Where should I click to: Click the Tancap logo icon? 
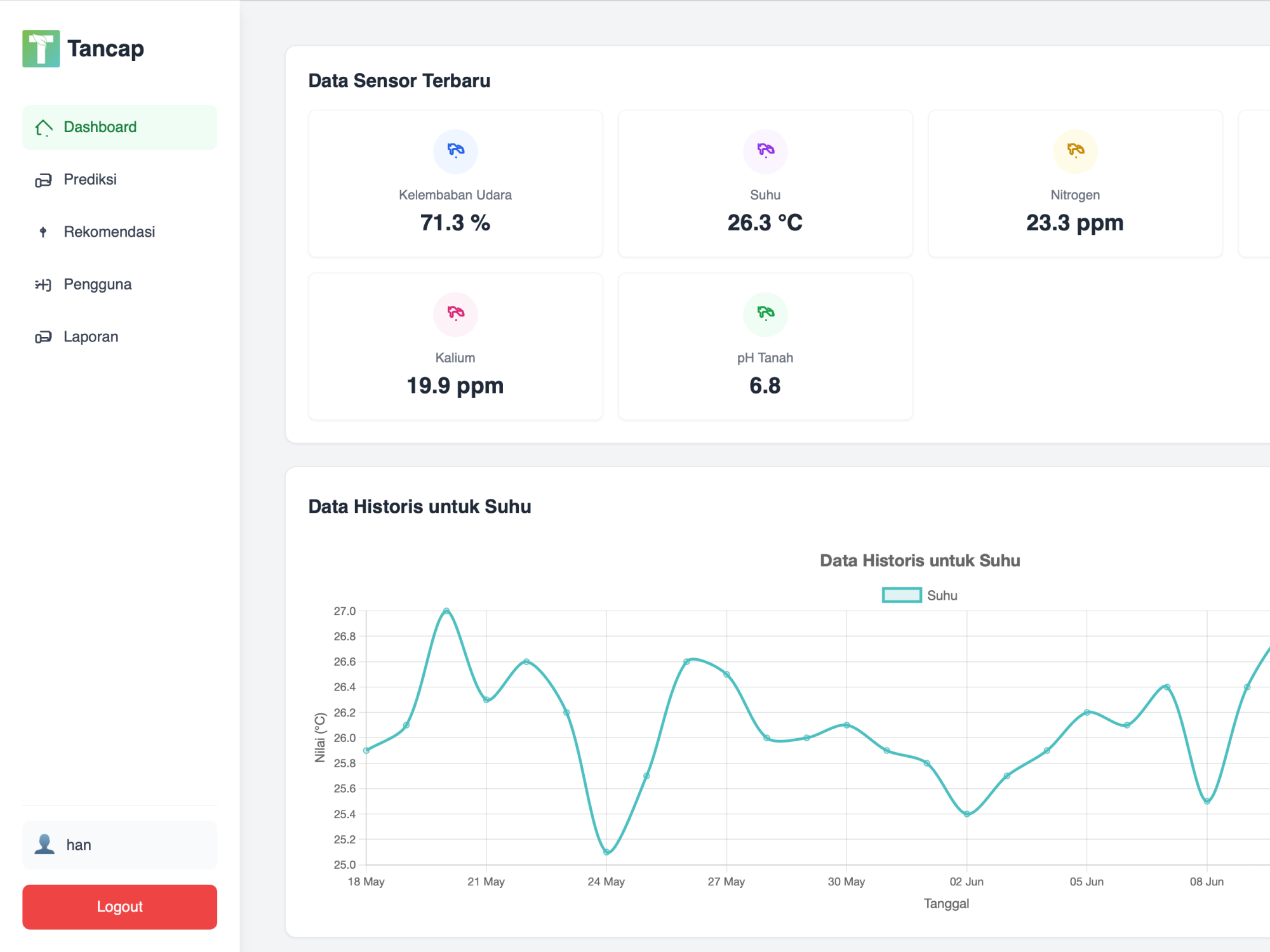(x=41, y=48)
